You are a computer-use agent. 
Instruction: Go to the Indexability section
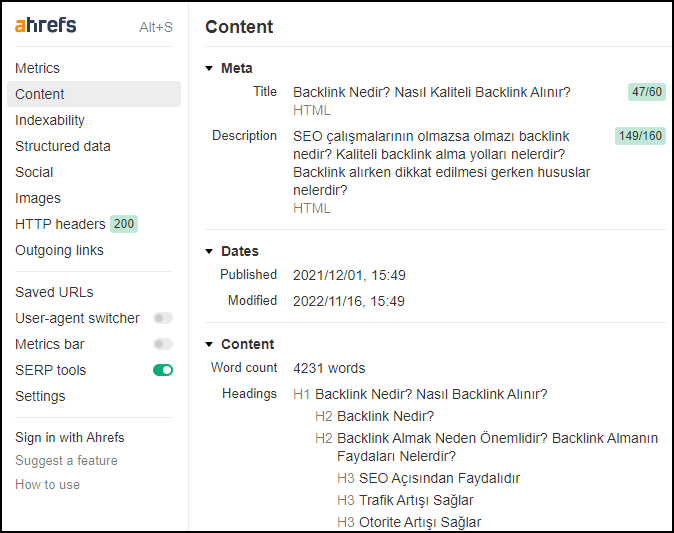tap(50, 120)
